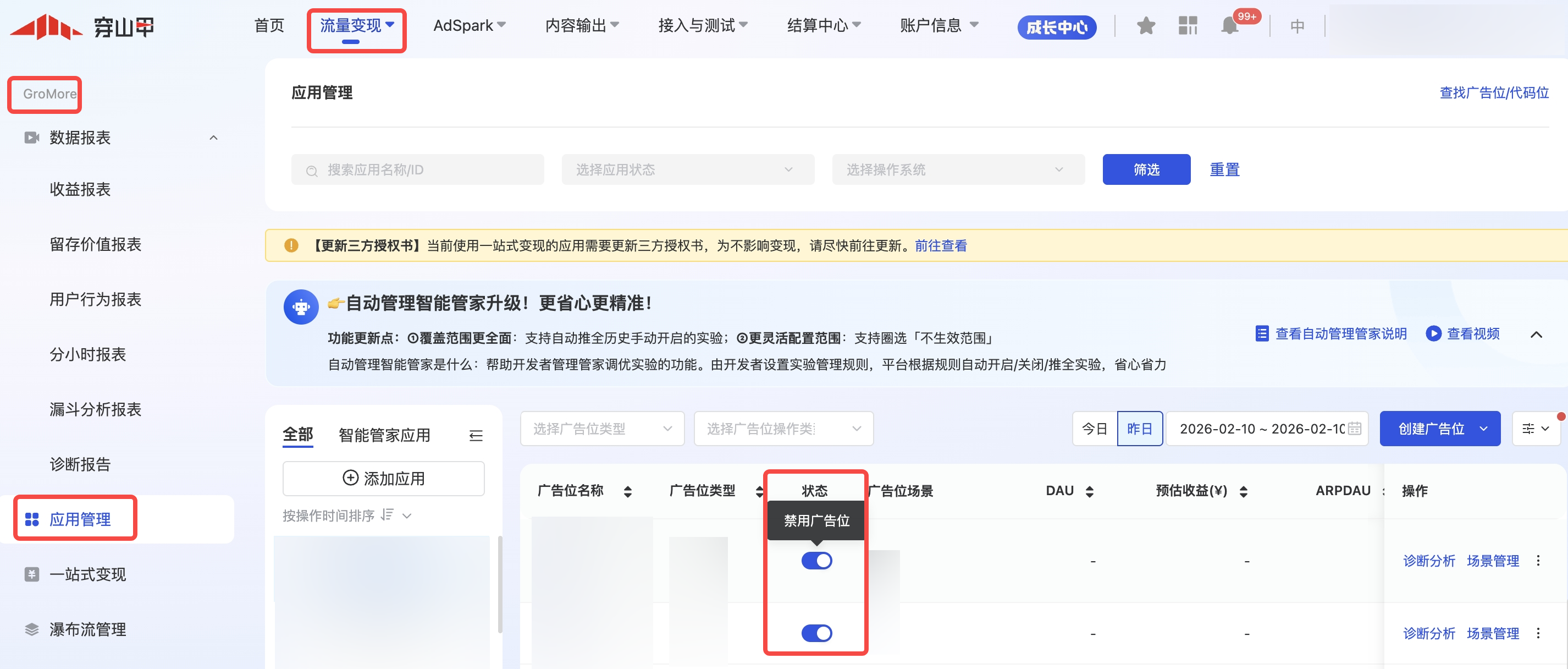Screen dimensions: 1568x669
Task: Open the date range calendar icon
Action: (1354, 429)
